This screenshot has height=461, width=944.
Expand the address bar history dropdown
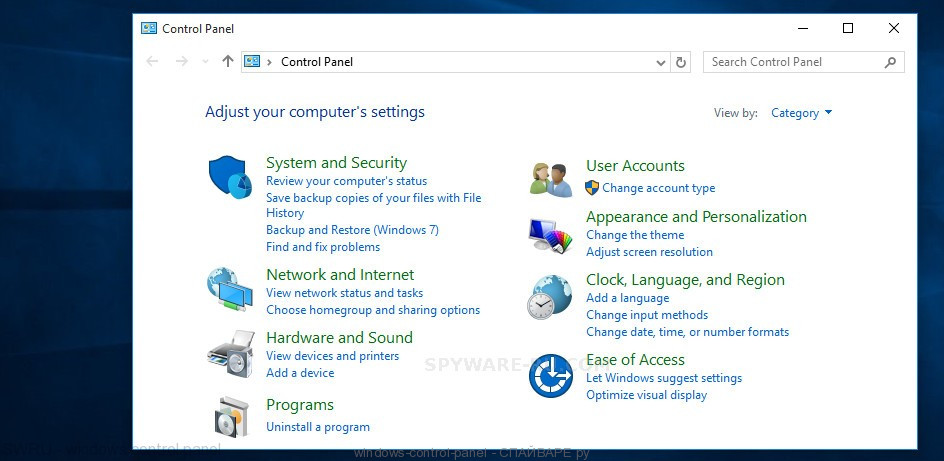pyautogui.click(x=661, y=62)
